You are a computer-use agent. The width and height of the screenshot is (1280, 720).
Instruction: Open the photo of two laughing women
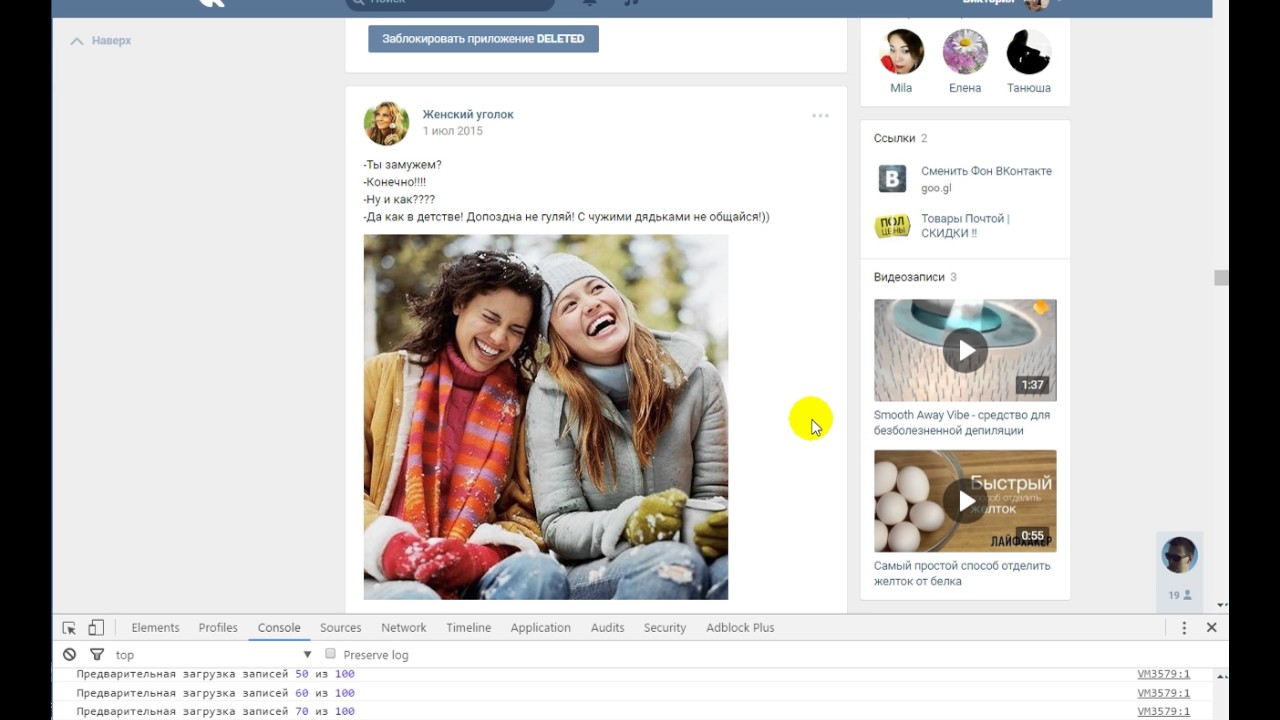pyautogui.click(x=546, y=417)
